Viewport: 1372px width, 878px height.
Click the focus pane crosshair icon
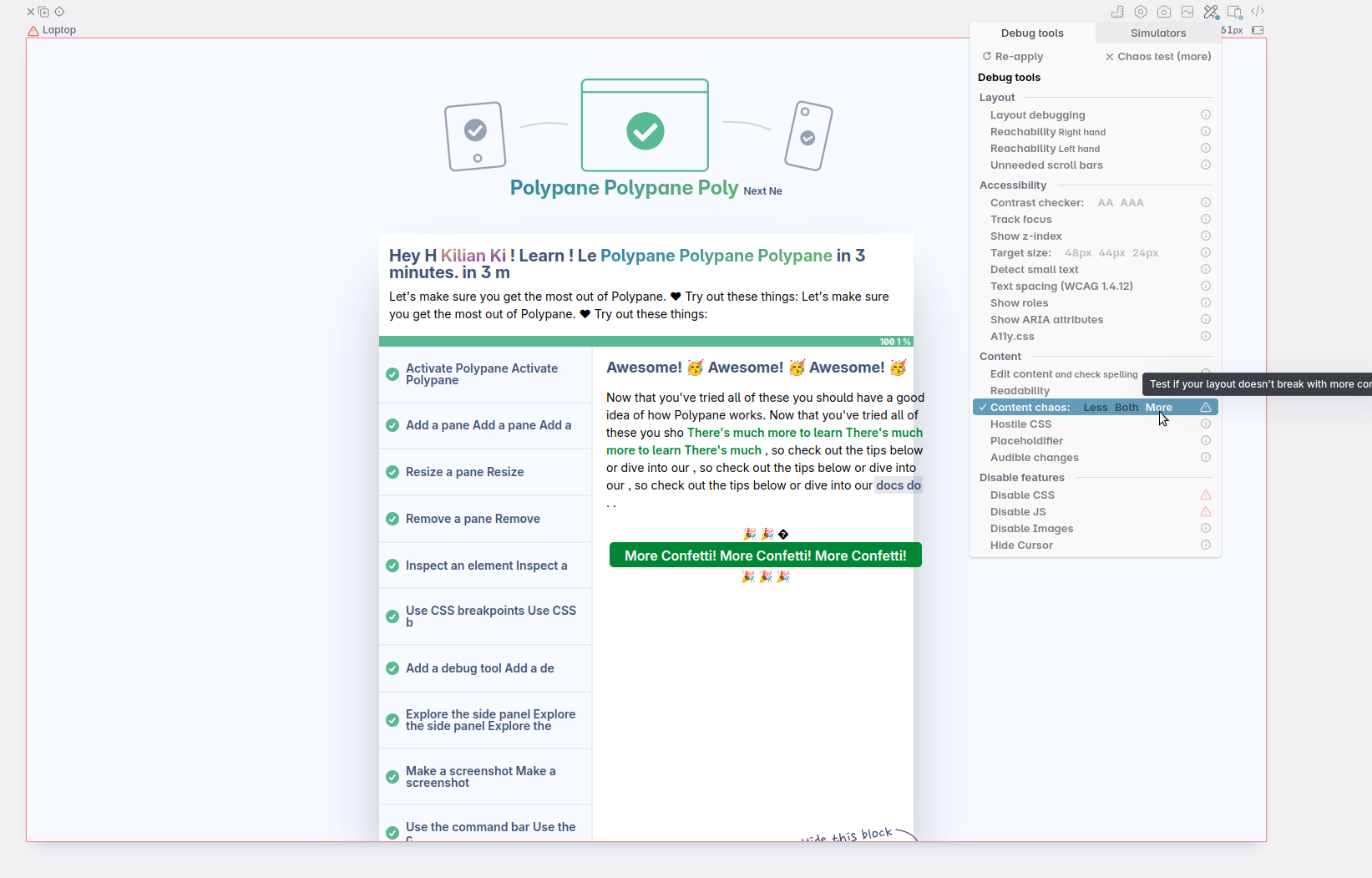(59, 12)
